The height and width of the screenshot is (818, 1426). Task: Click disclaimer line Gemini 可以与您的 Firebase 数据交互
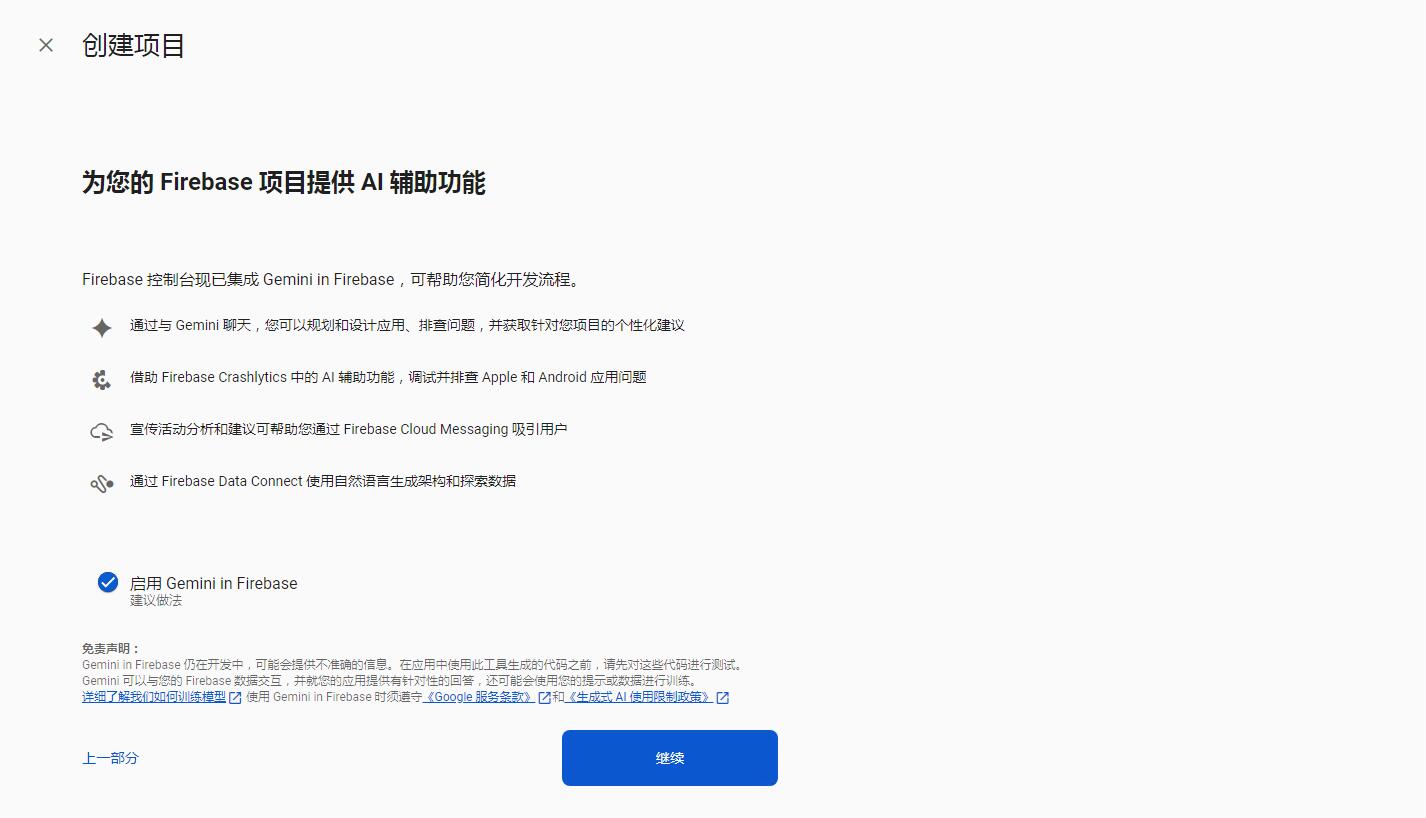(390, 680)
